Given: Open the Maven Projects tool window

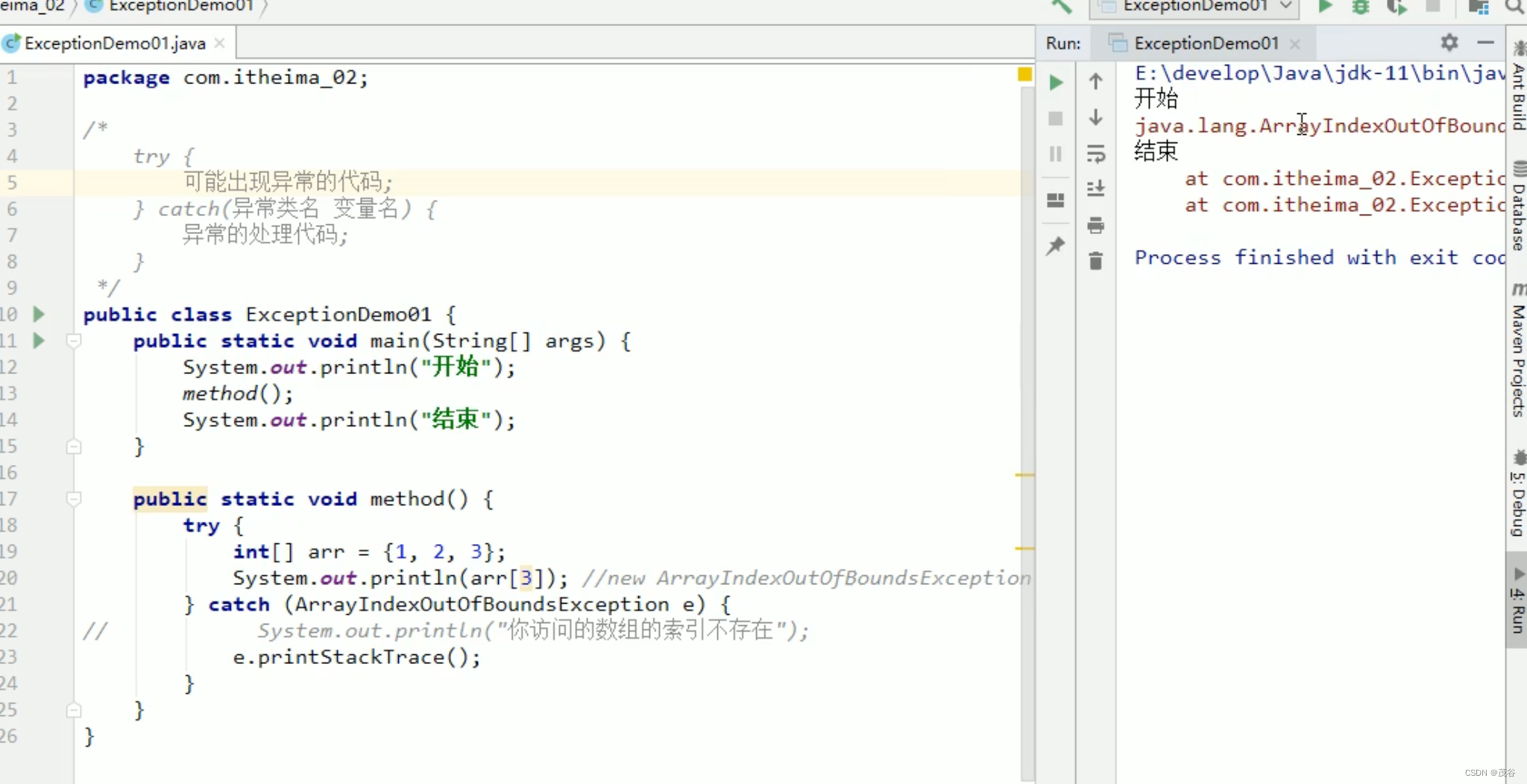Looking at the screenshot, I should click(1518, 350).
